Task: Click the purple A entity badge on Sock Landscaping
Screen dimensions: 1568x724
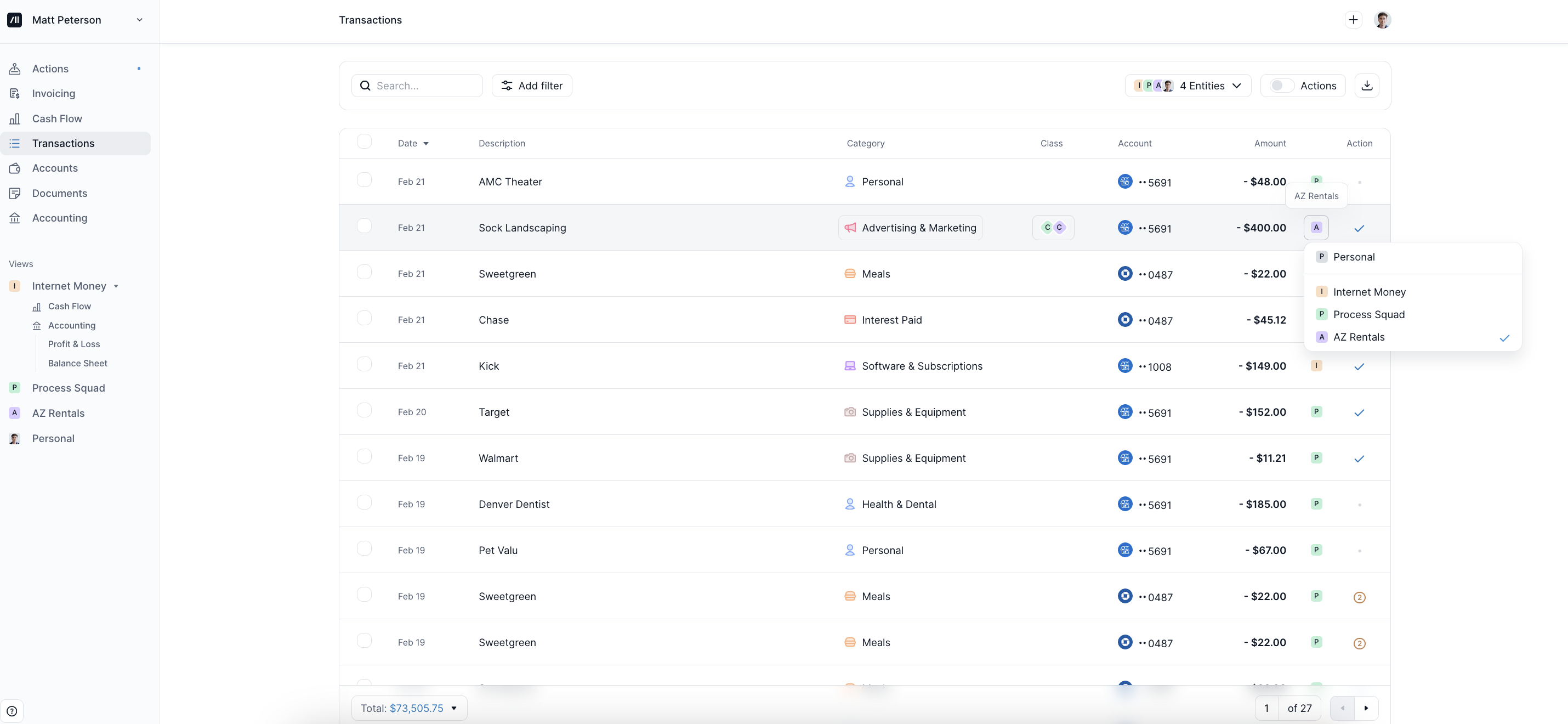Action: click(1316, 228)
